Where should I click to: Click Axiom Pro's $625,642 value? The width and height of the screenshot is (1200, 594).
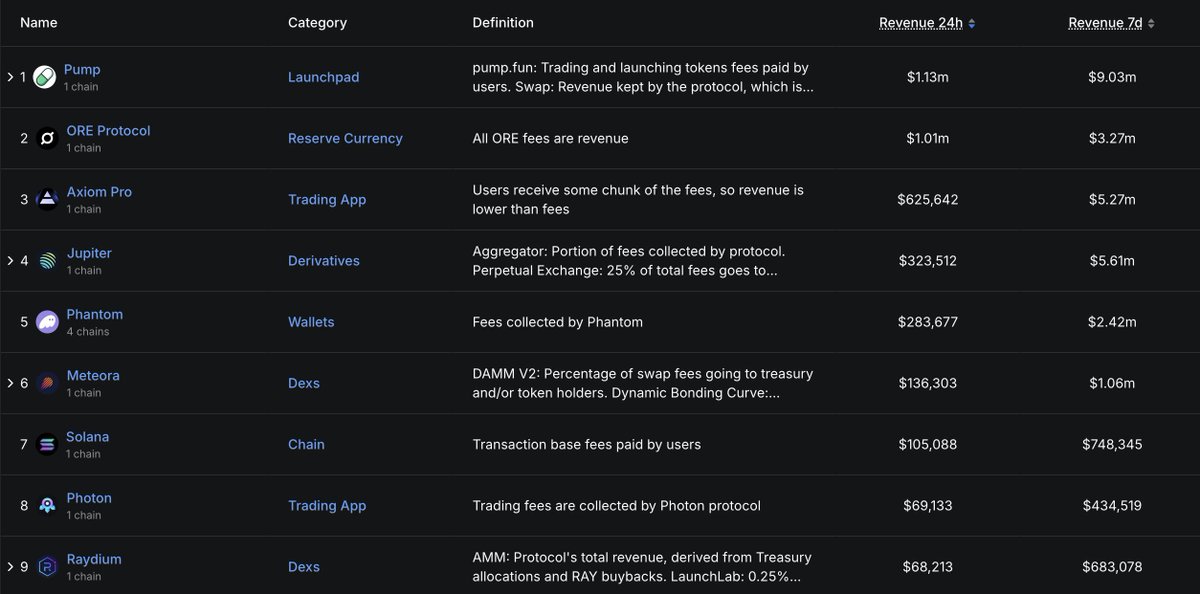pos(928,199)
